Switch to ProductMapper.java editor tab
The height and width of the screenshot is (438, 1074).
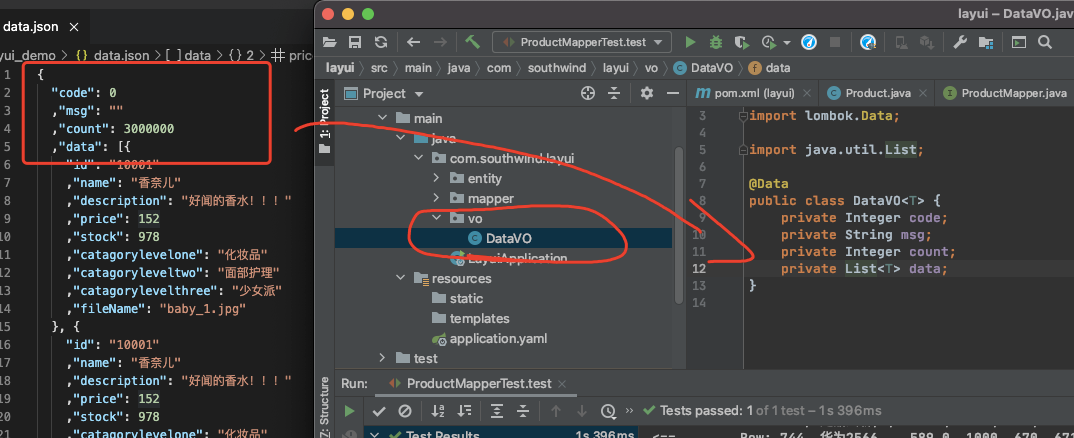point(1006,93)
